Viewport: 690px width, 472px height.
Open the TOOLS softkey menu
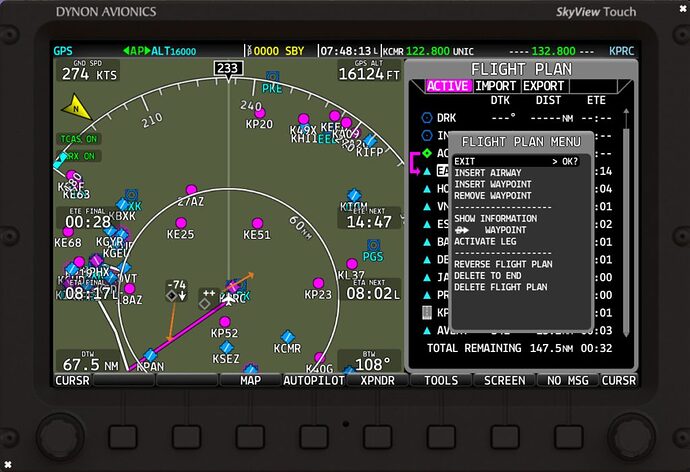point(441,380)
